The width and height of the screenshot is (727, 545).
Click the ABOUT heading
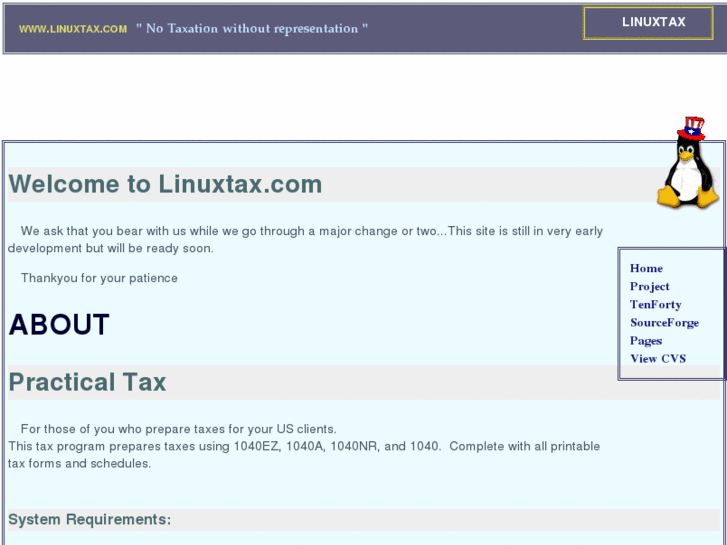[x=59, y=324]
